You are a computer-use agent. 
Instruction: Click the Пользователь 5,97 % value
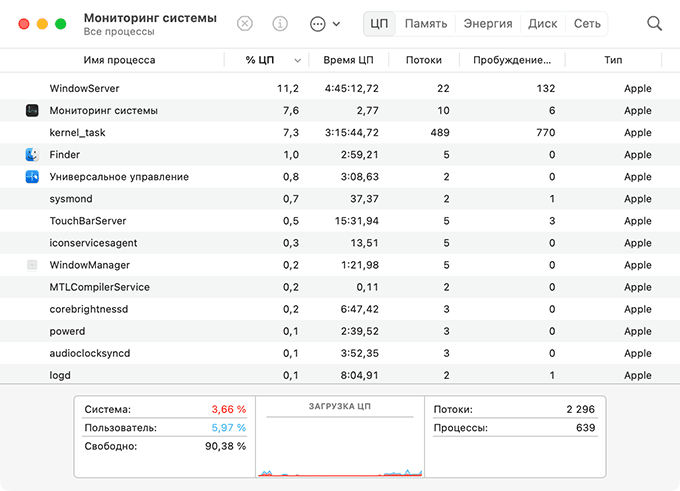click(229, 427)
